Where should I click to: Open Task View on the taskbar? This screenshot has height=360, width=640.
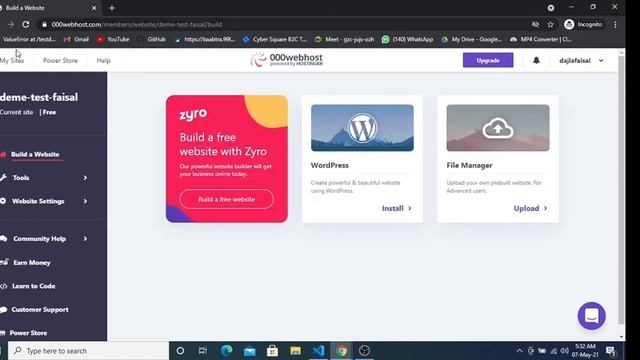point(203,351)
